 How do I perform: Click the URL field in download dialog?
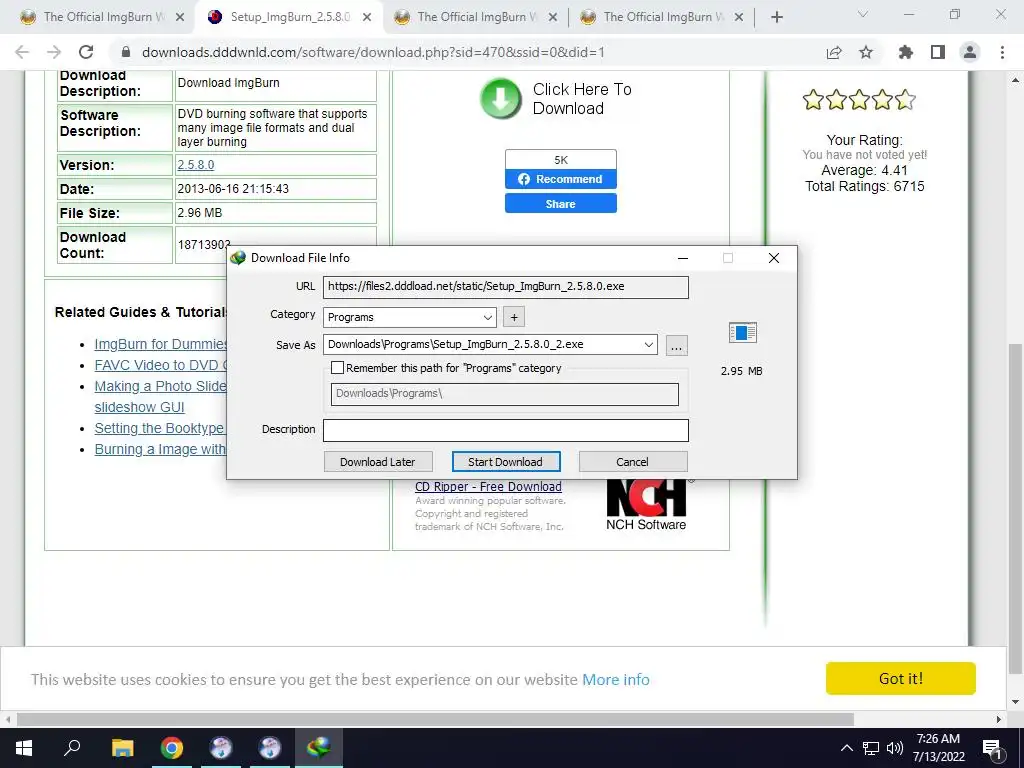click(x=505, y=287)
